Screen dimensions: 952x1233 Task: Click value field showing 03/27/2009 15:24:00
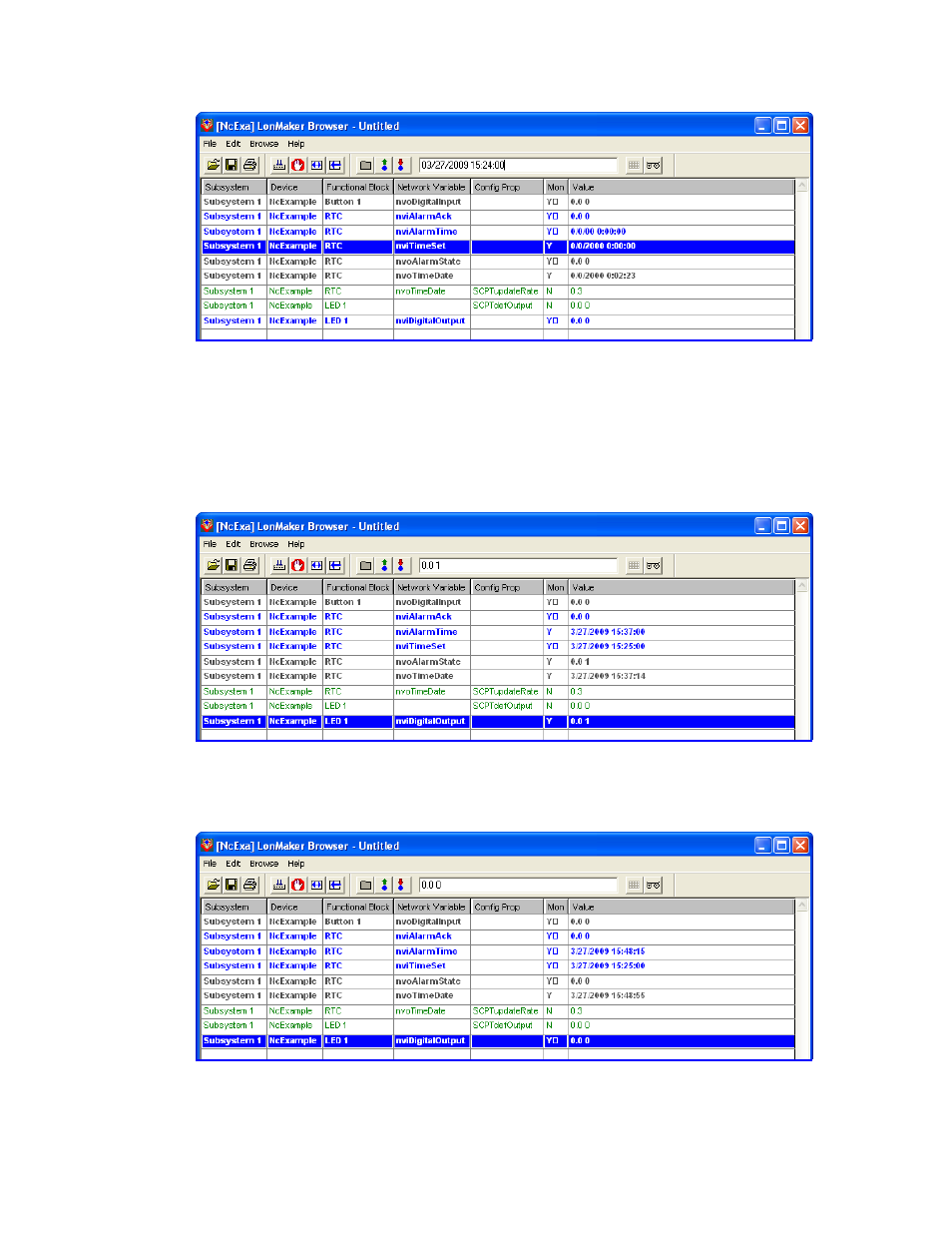pos(518,165)
